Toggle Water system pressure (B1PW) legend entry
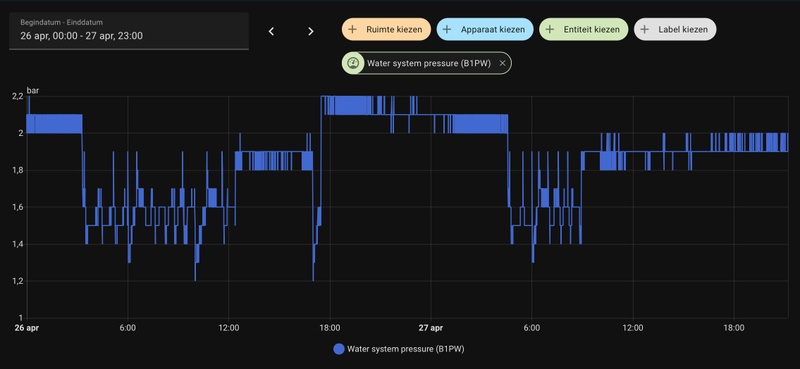The image size is (800, 369). pyautogui.click(x=399, y=349)
